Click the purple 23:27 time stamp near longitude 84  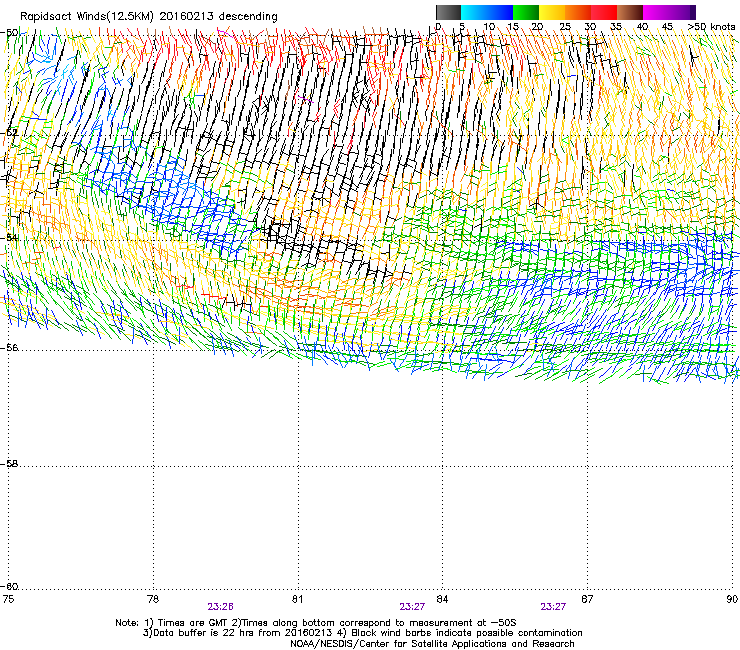tap(412, 607)
